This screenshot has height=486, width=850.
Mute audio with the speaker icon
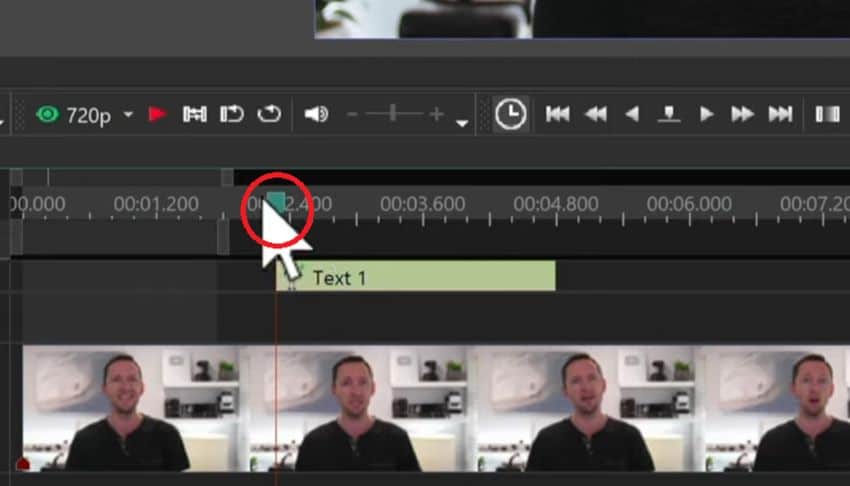(x=316, y=114)
